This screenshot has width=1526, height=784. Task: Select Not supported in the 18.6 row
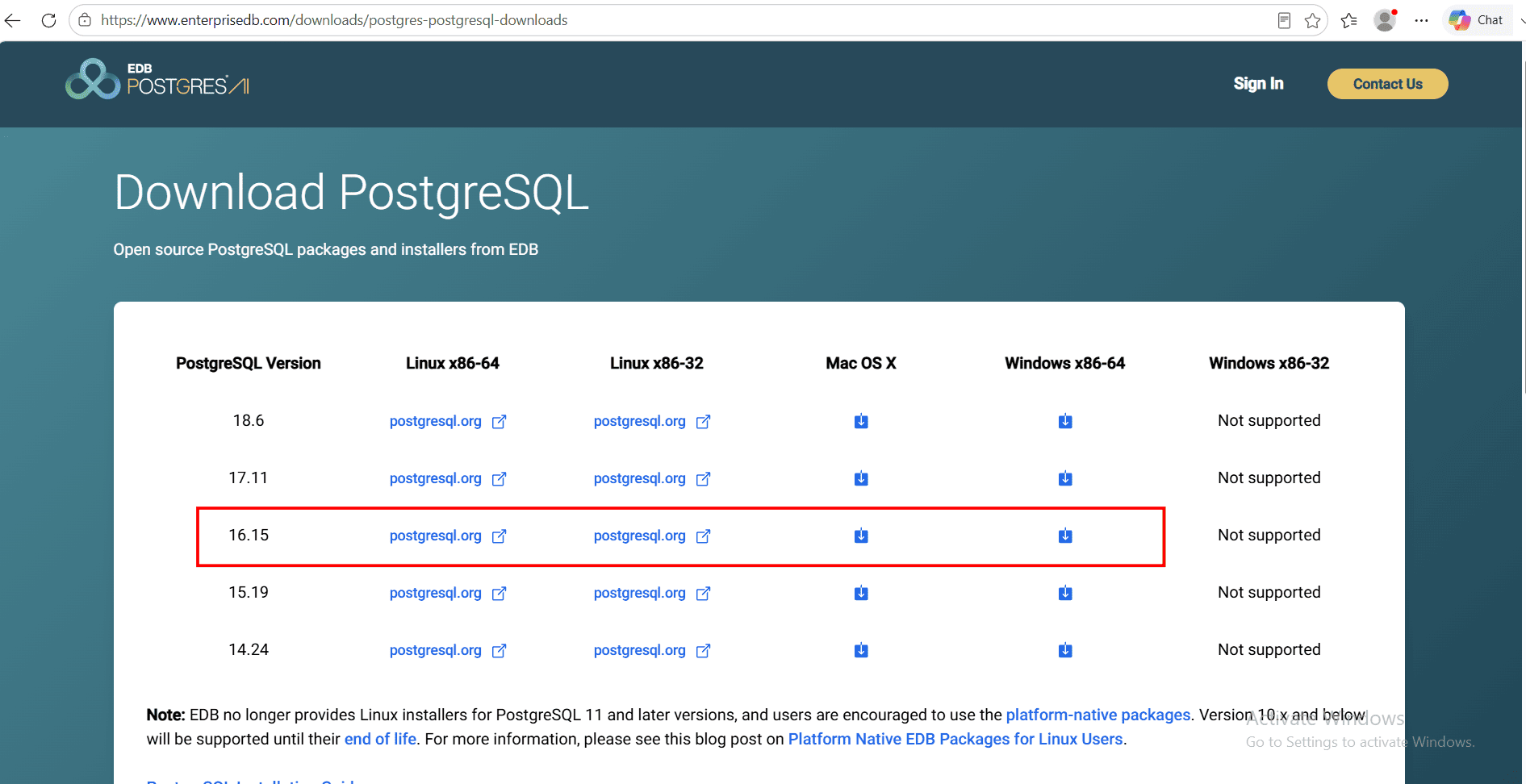point(1269,420)
